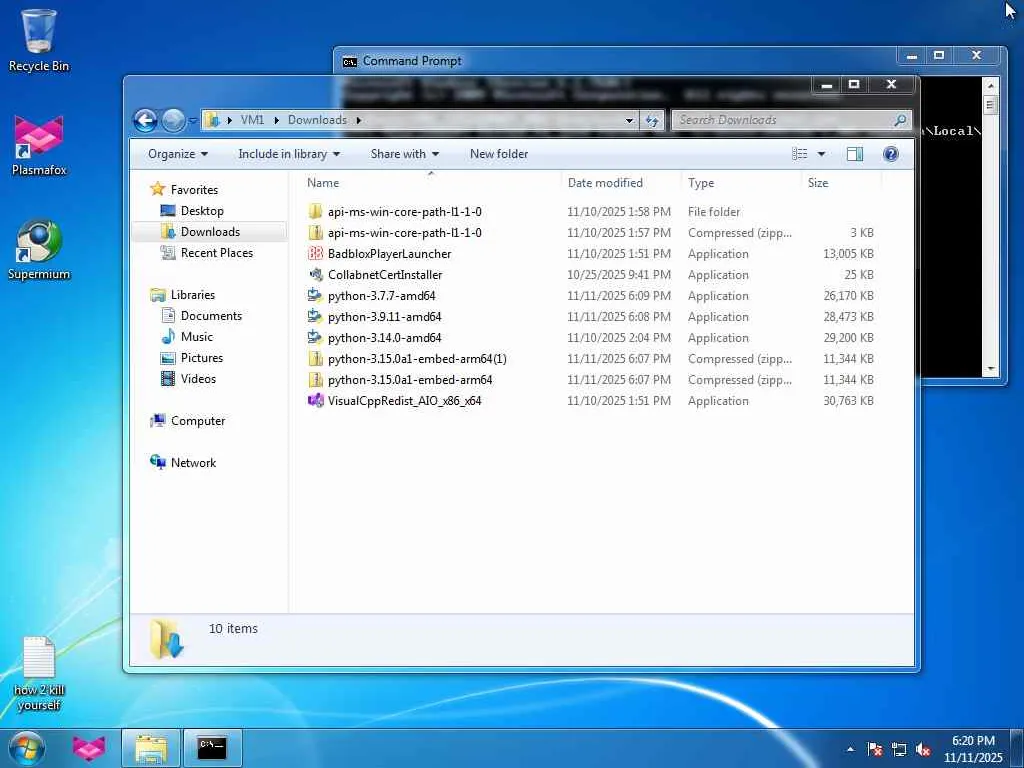Sort by the Date modified column

[x=620, y=183]
